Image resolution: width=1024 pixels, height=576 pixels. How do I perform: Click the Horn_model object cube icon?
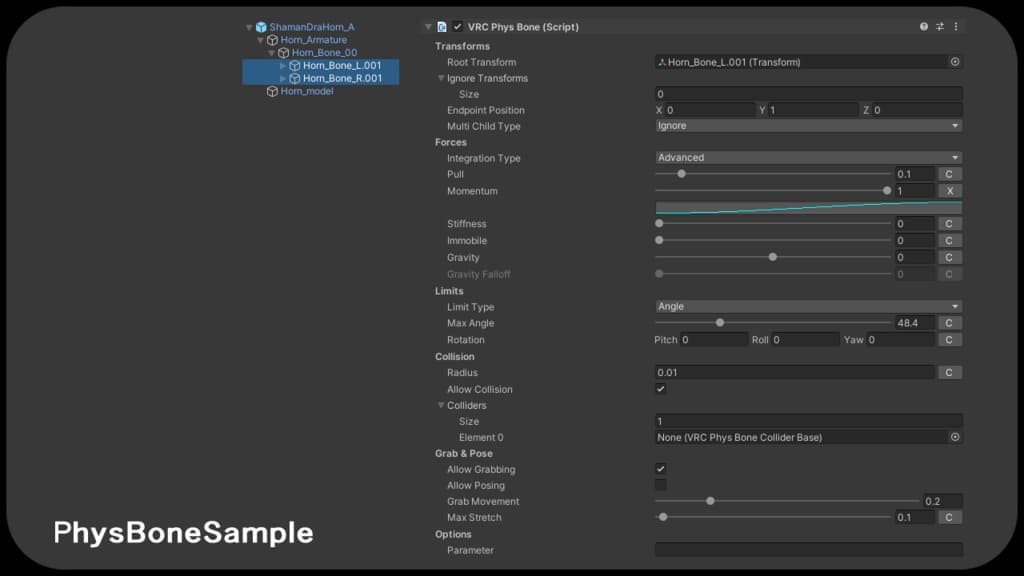272,91
